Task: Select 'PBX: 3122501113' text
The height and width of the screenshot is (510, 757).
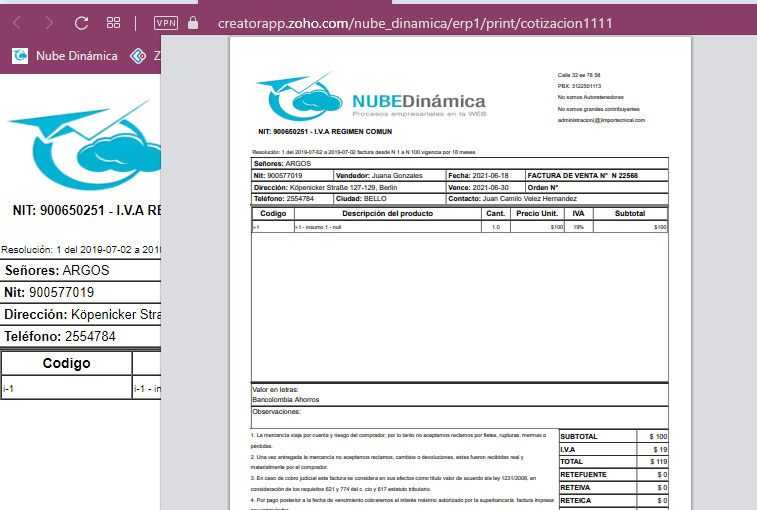Action: click(x=579, y=86)
